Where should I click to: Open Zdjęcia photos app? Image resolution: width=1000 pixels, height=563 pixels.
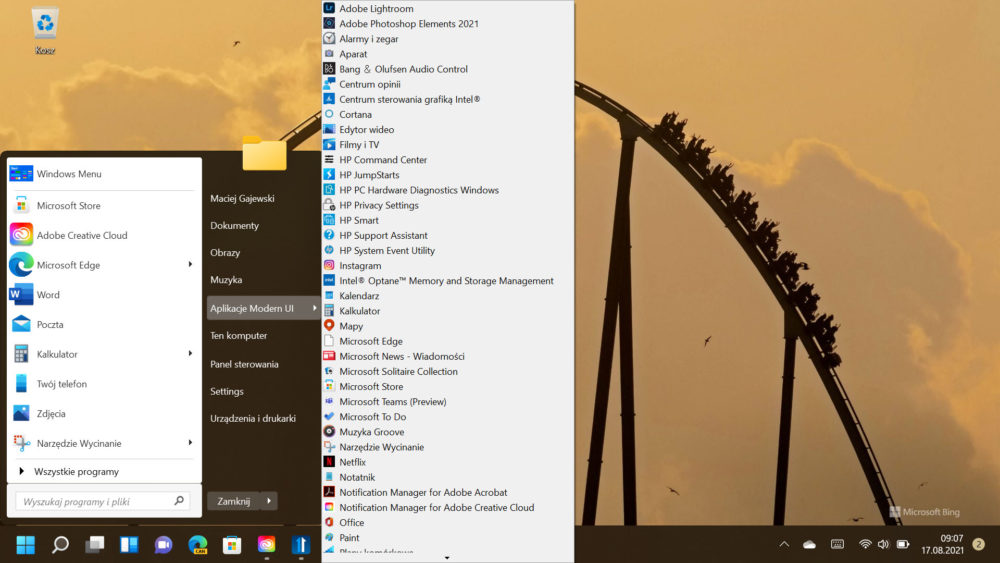(103, 414)
